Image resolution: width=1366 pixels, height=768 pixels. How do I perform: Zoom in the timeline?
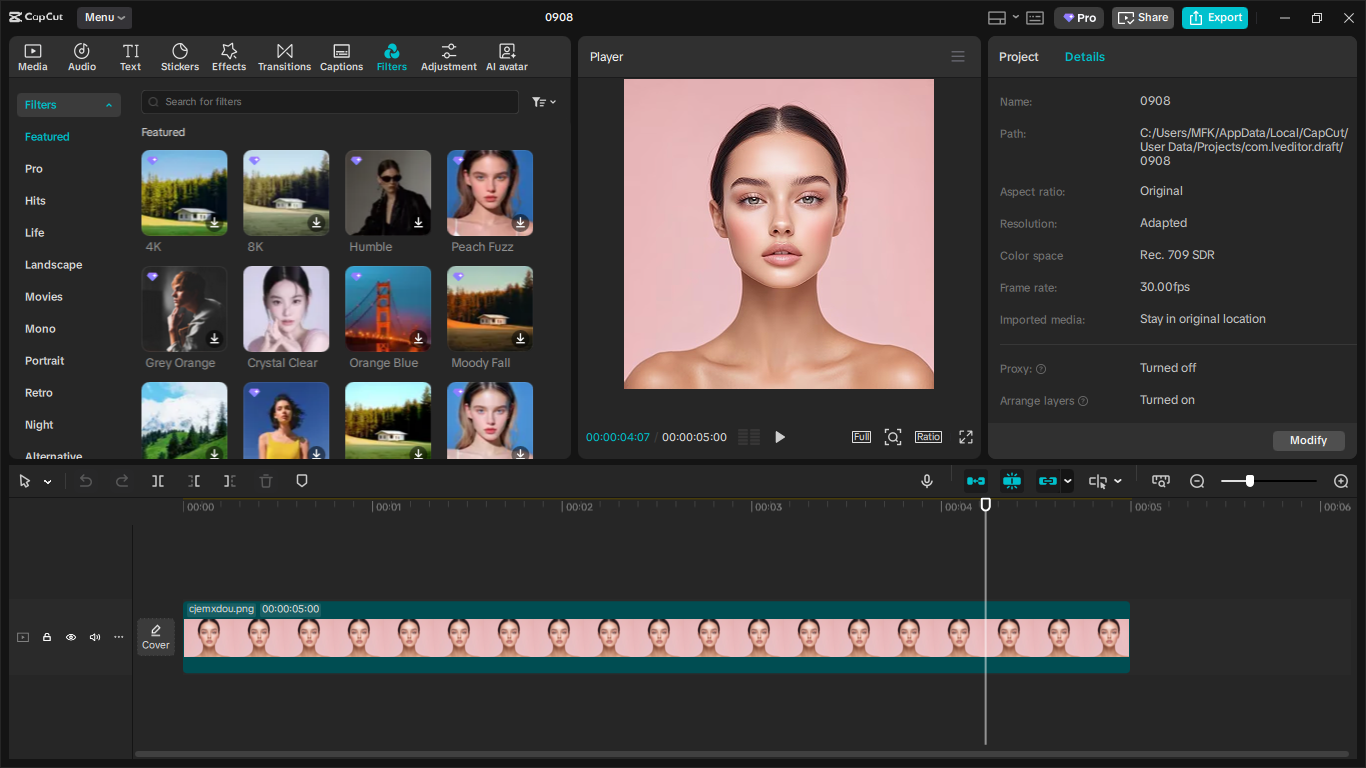[x=1341, y=481]
